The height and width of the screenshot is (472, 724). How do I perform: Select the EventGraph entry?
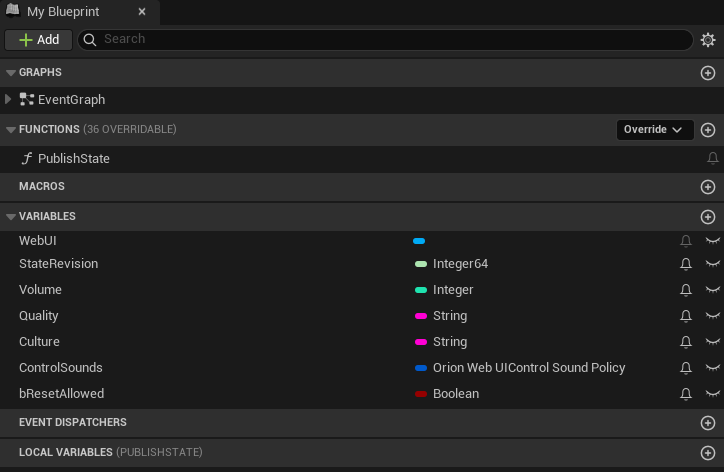pos(71,99)
